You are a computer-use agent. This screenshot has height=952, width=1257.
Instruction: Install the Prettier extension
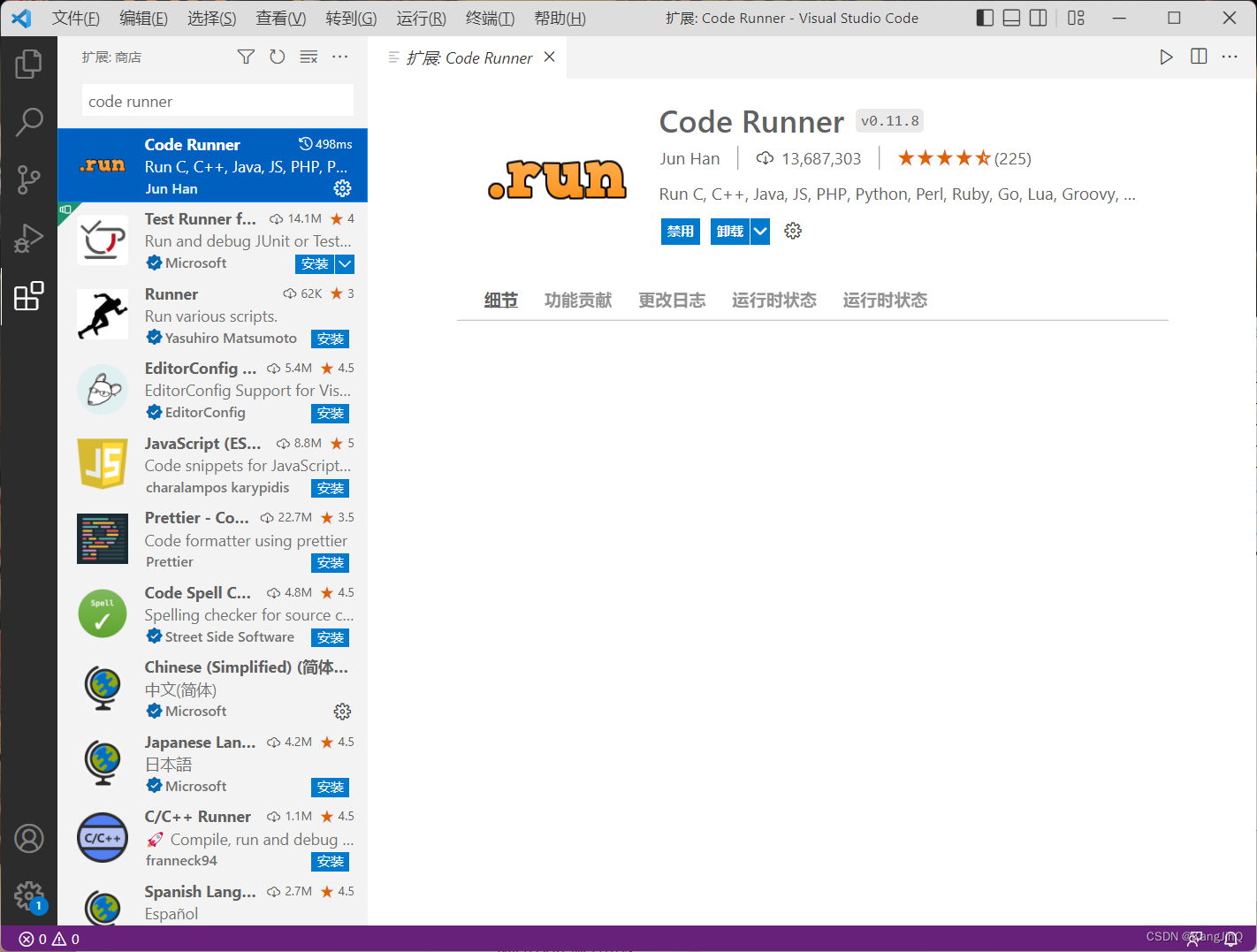click(x=331, y=562)
